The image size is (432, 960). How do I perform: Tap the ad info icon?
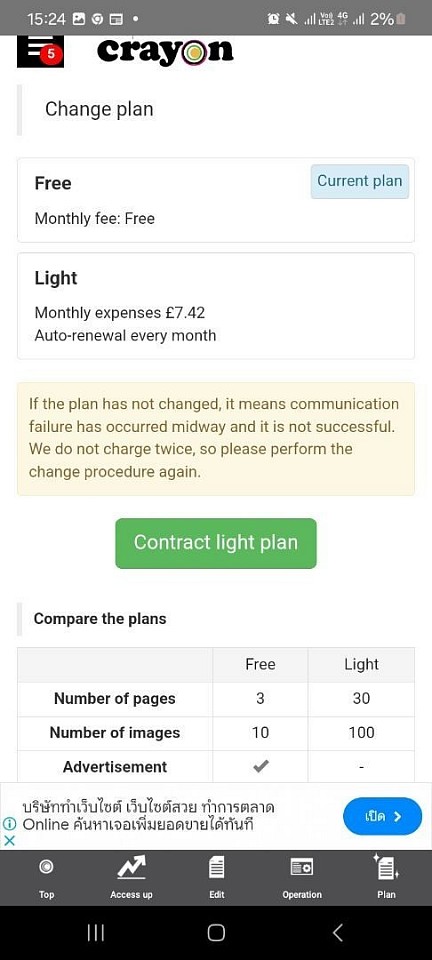coord(9,824)
